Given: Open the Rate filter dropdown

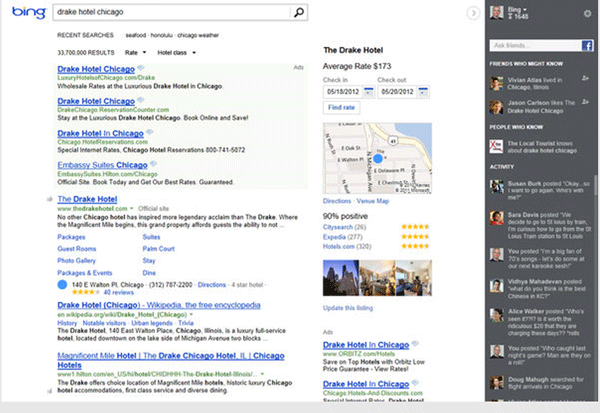Looking at the screenshot, I should tap(135, 52).
